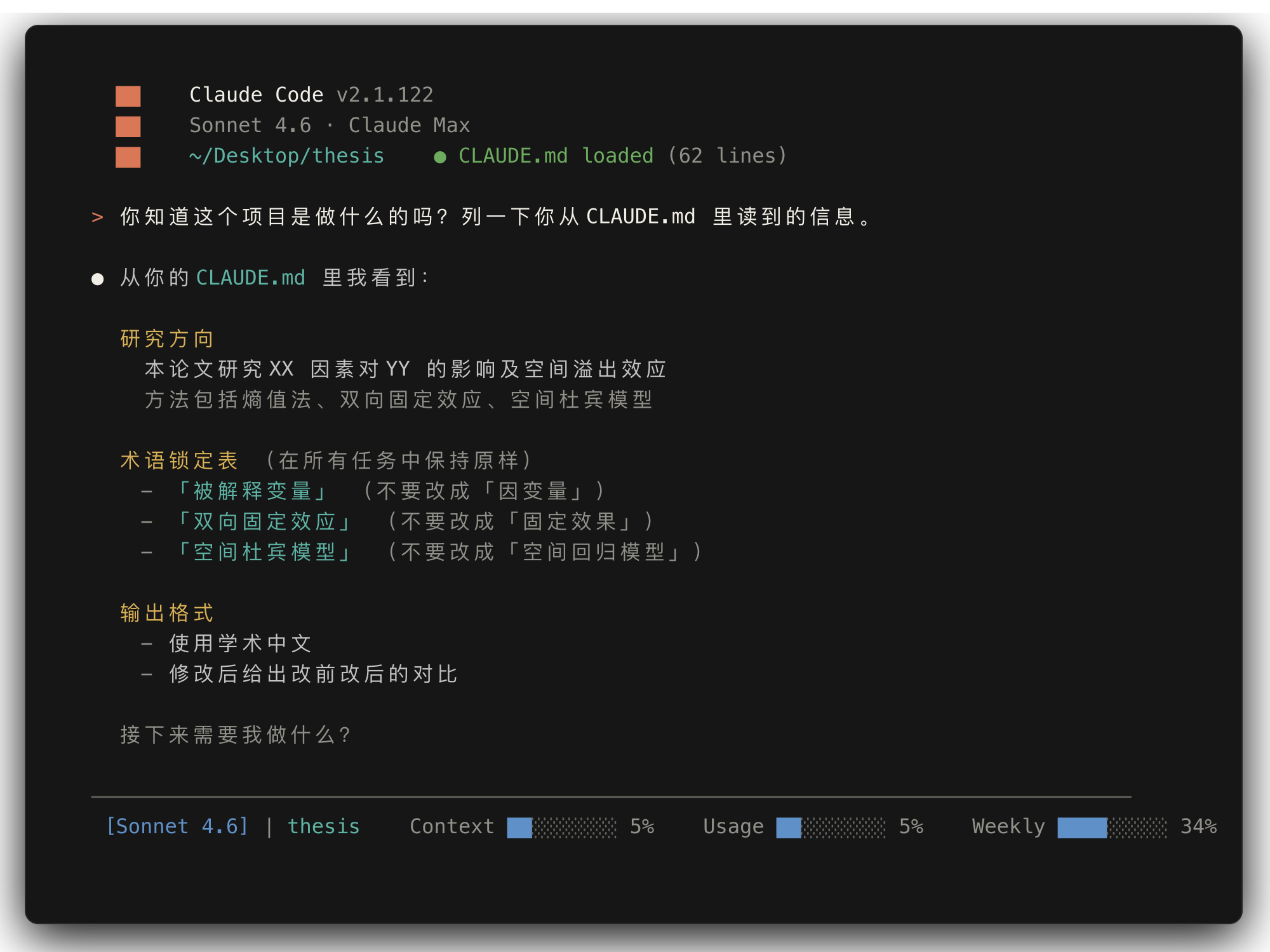
Task: Click the Weekly progress bar
Action: click(1112, 828)
